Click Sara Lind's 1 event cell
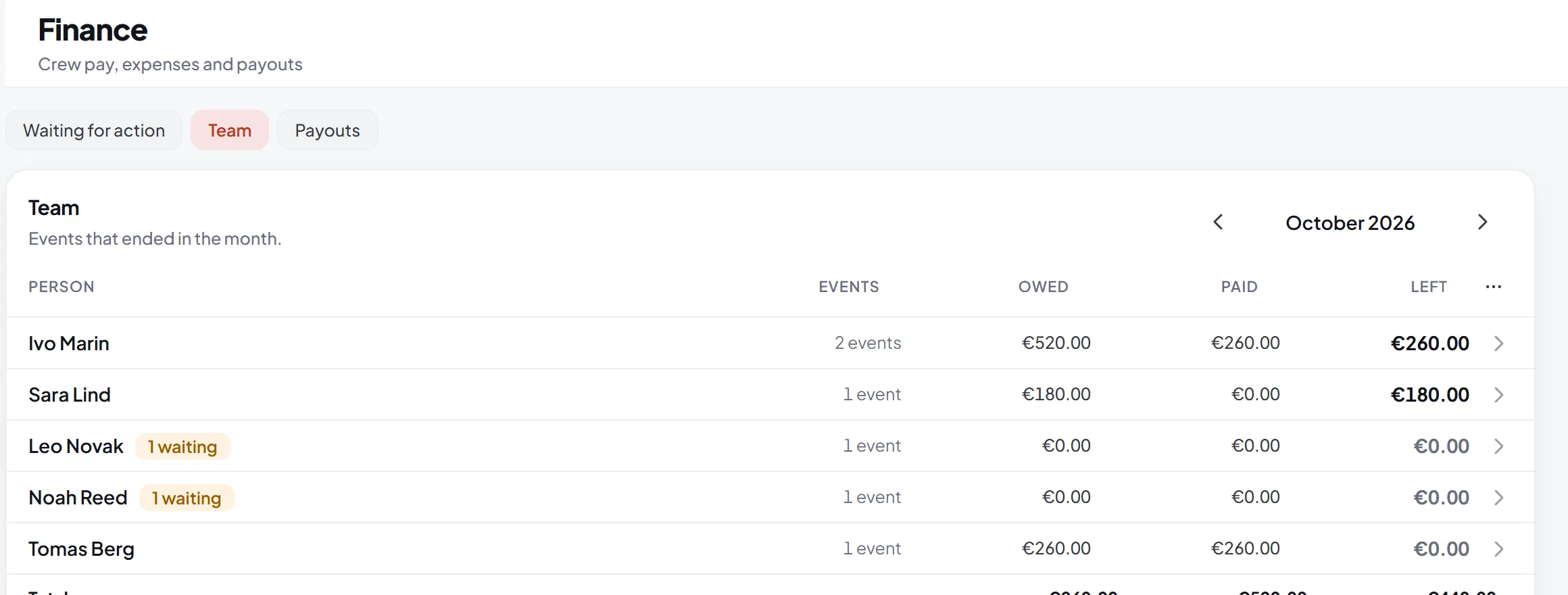Screen dimensions: 1568x595 point(872,394)
